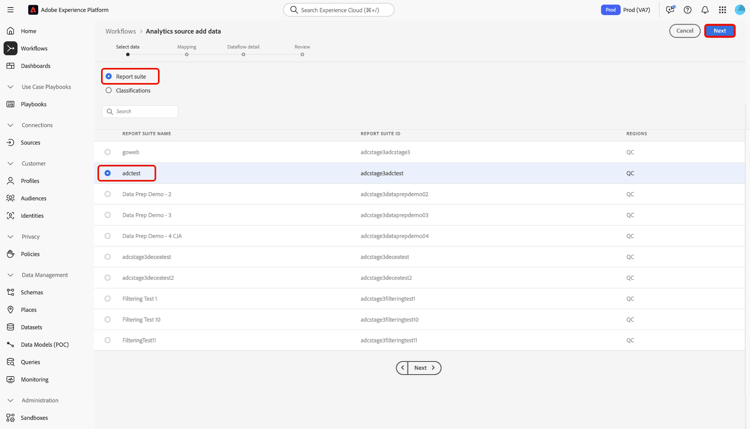Click the Workflows breadcrumb link
This screenshot has height=429, width=750.
pos(121,31)
